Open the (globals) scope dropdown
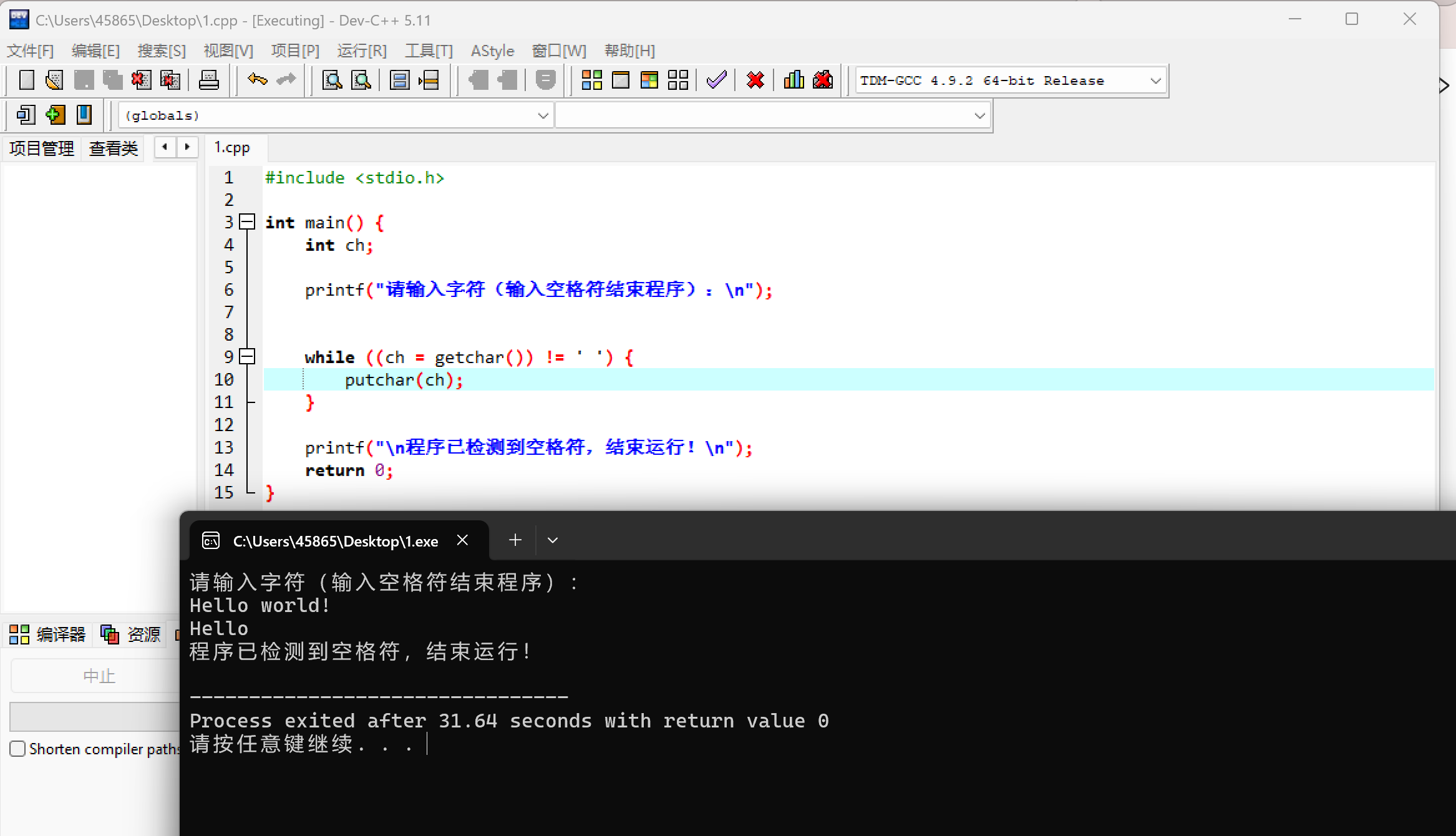The height and width of the screenshot is (836, 1456). click(x=543, y=115)
